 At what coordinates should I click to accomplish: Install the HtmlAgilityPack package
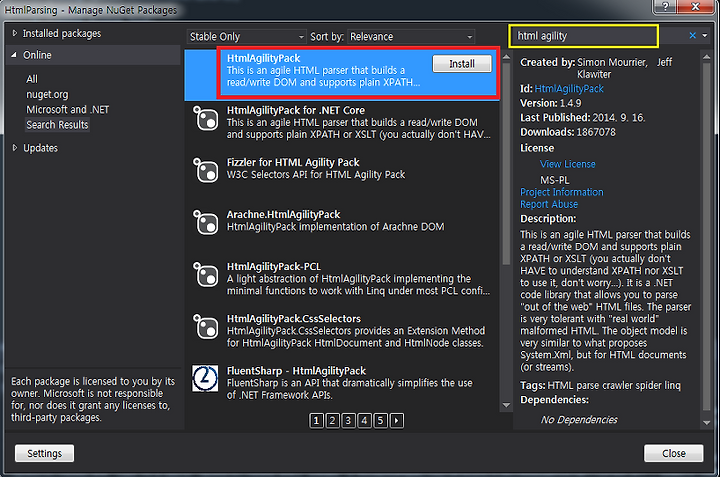click(462, 63)
